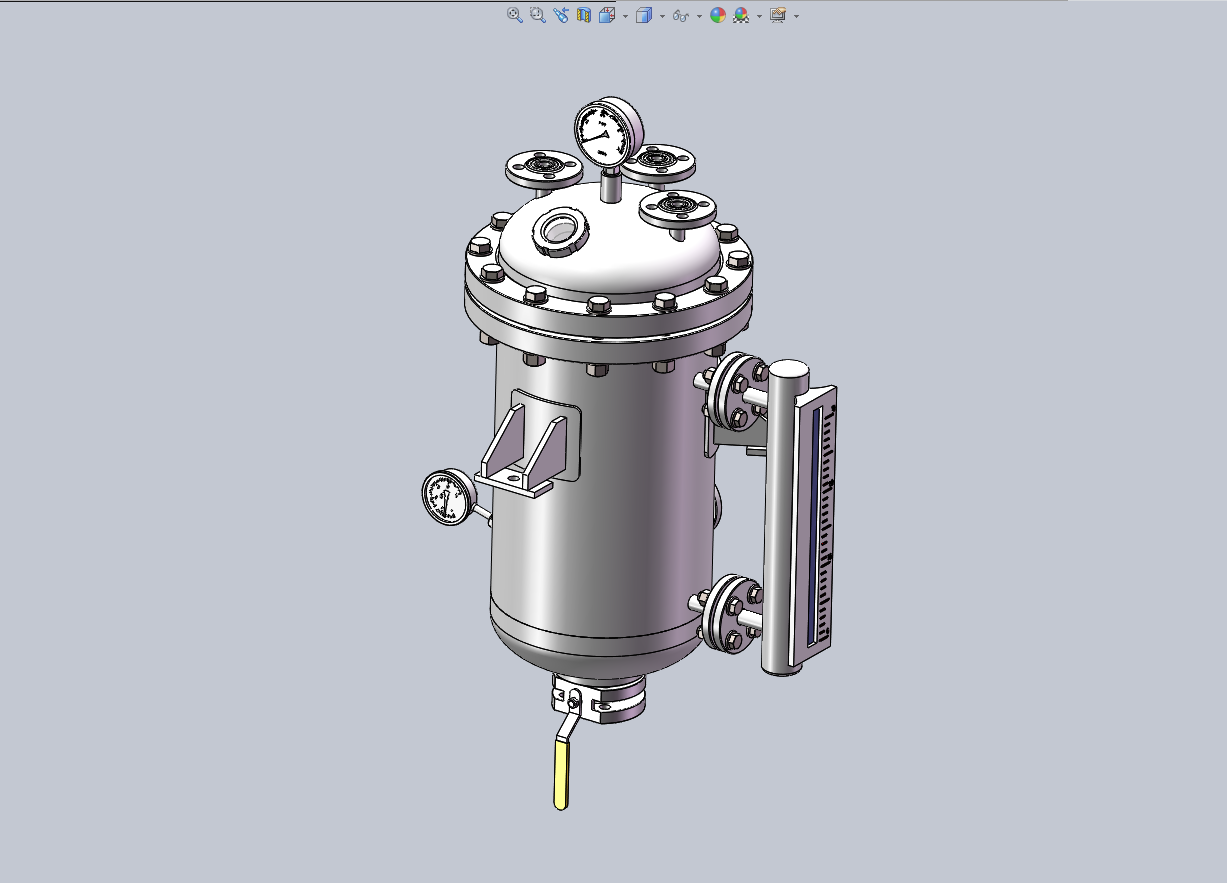
Task: Select the yellow ball valve handle
Action: tap(562, 774)
